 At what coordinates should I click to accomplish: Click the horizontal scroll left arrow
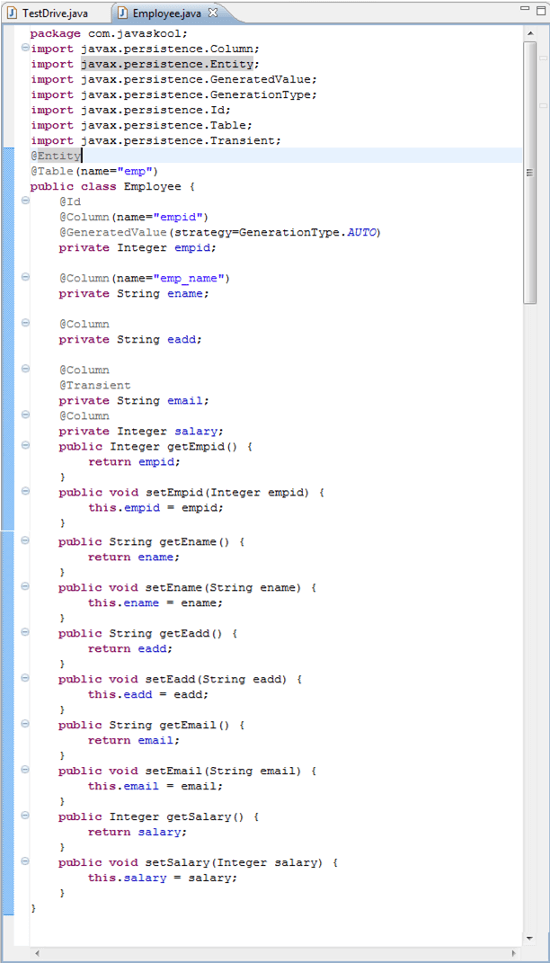tap(38, 953)
